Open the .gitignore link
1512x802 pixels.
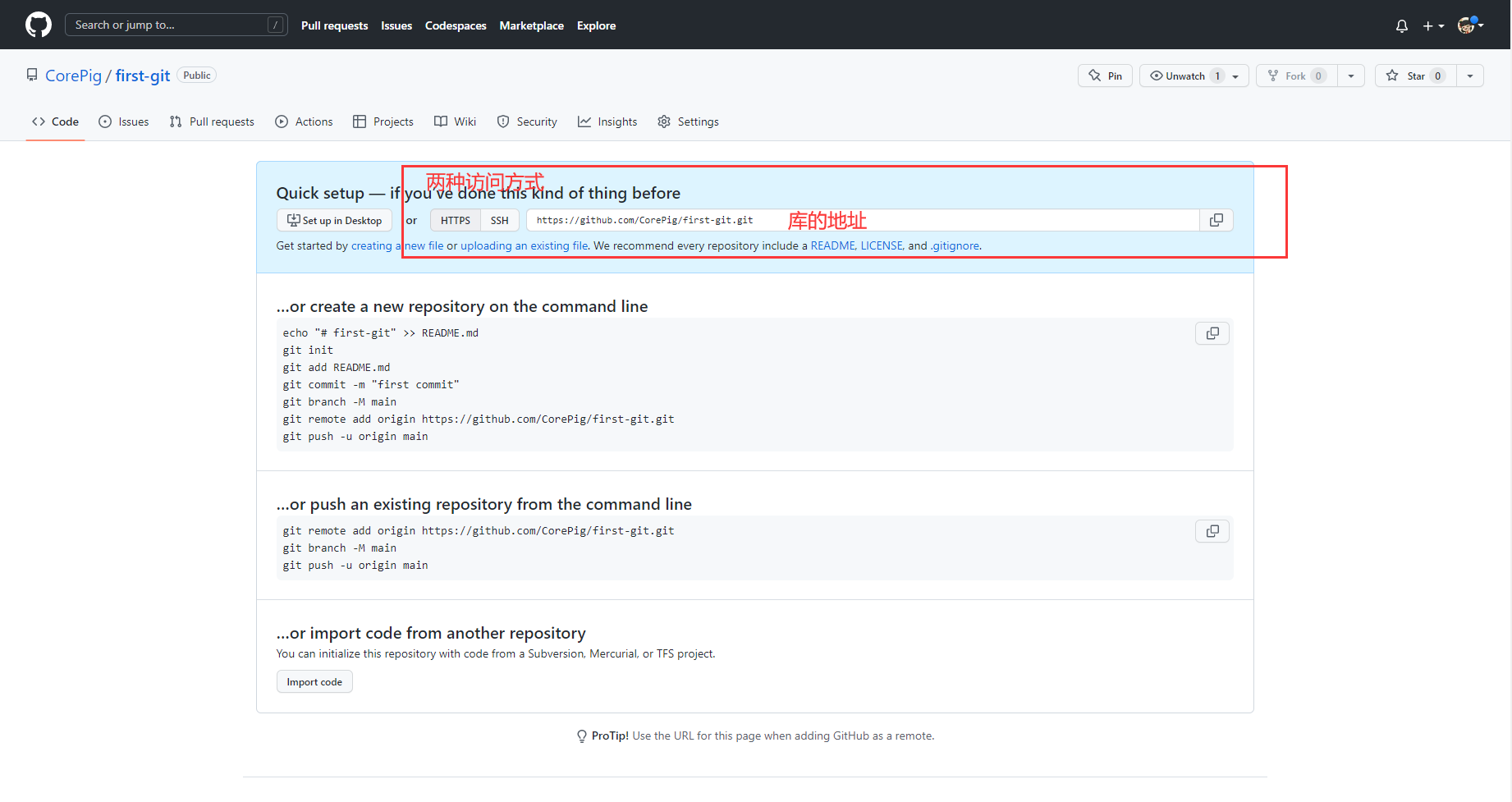pos(955,245)
